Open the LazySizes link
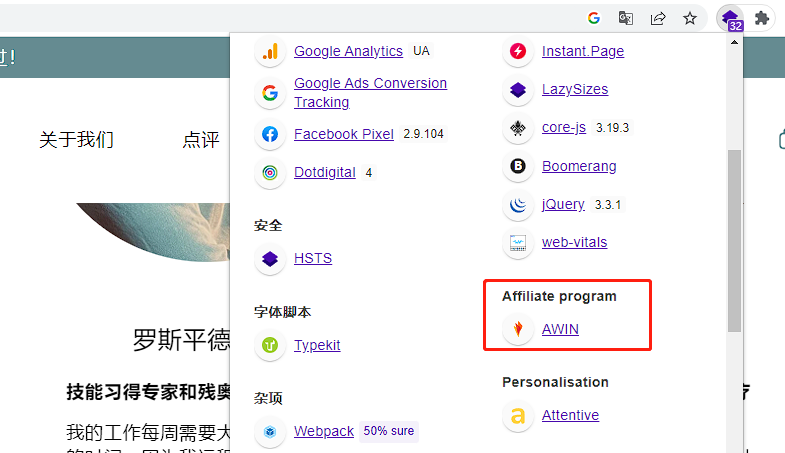Viewport: 785px width, 453px height. (575, 90)
